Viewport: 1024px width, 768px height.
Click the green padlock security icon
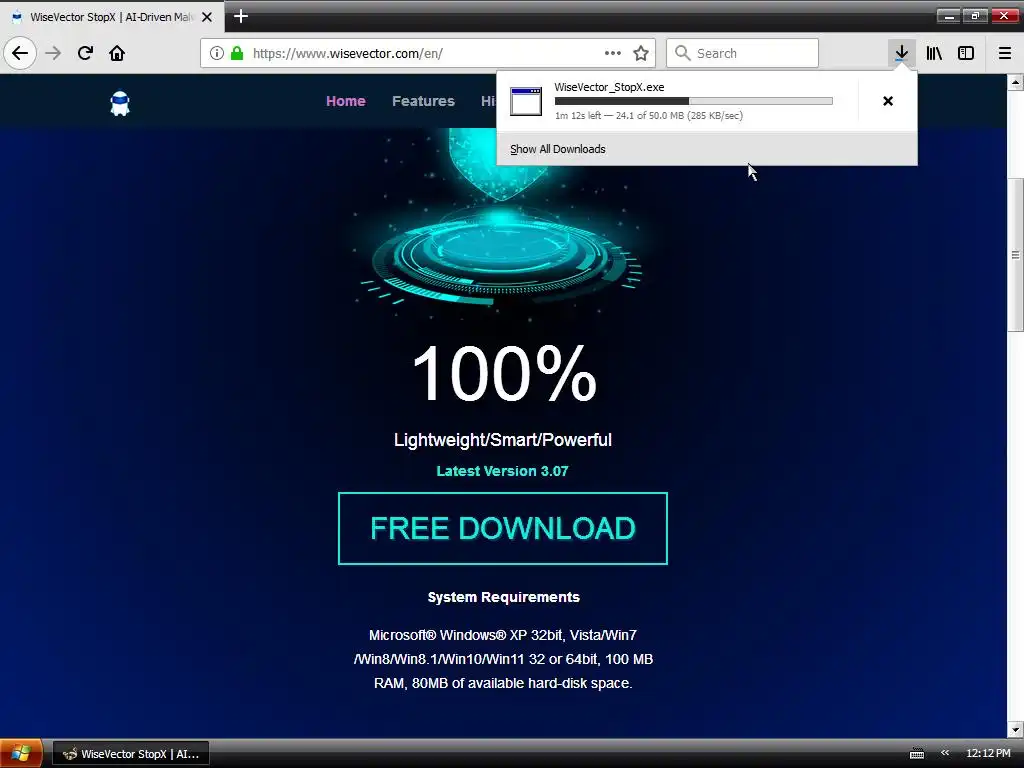(237, 53)
